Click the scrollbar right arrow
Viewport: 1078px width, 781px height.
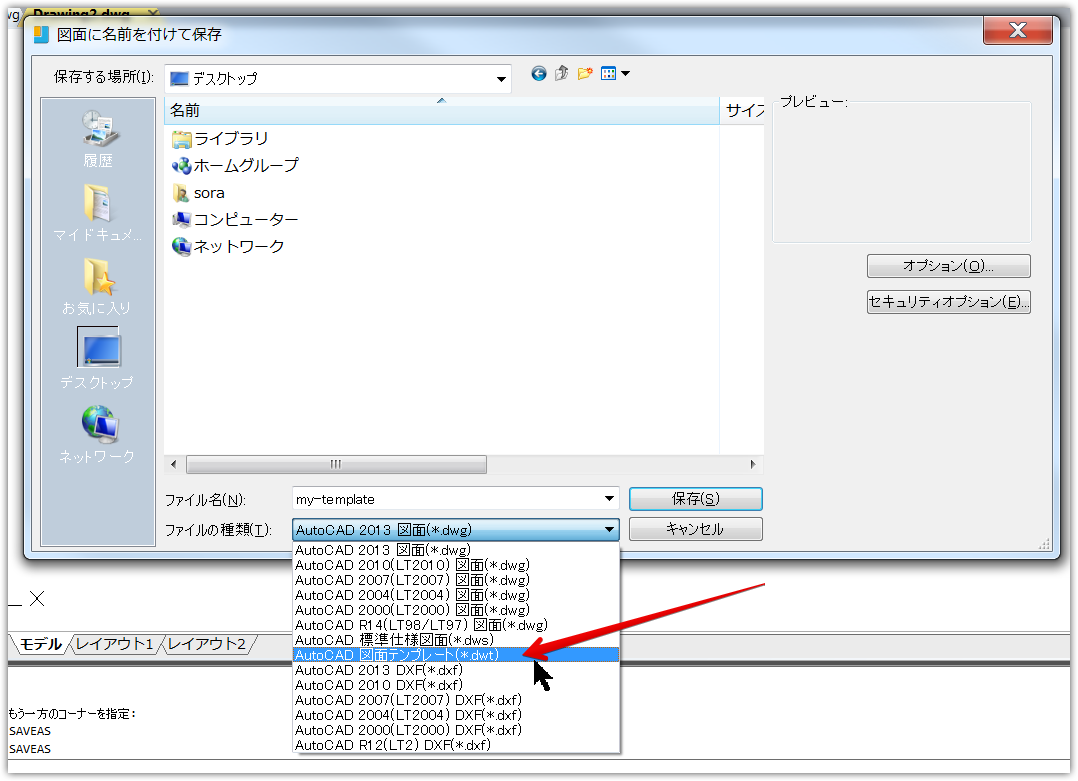point(753,465)
